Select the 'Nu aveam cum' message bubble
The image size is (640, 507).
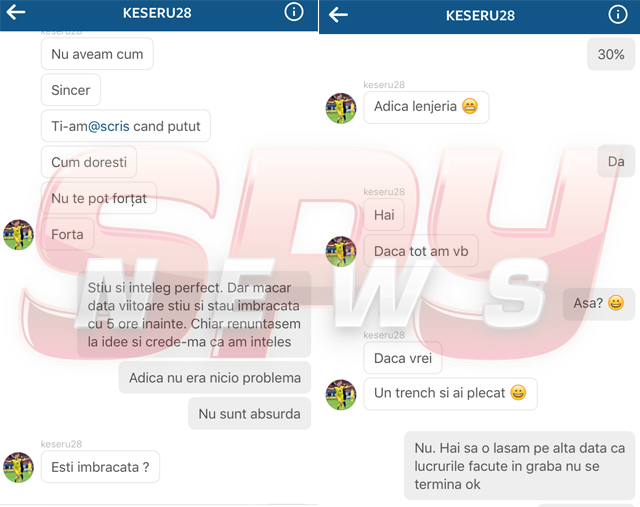coord(97,54)
